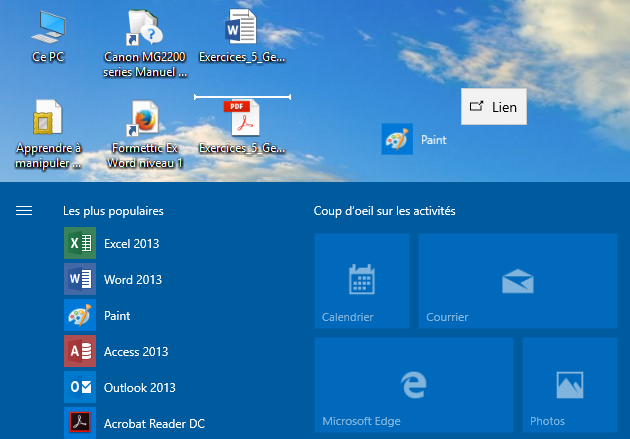Click the Paint icon in Start list
Screen dimensions: 630x439
(x=80, y=315)
